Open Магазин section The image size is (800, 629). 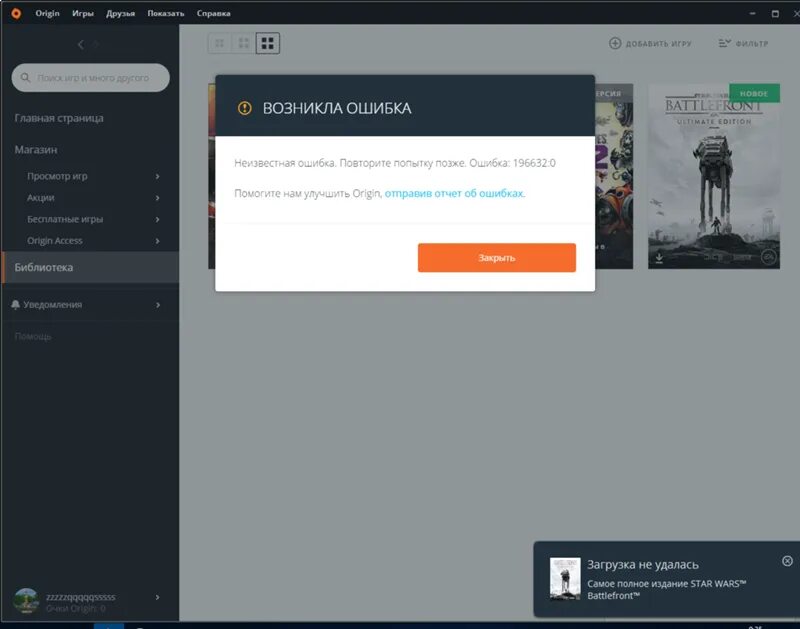pos(36,149)
